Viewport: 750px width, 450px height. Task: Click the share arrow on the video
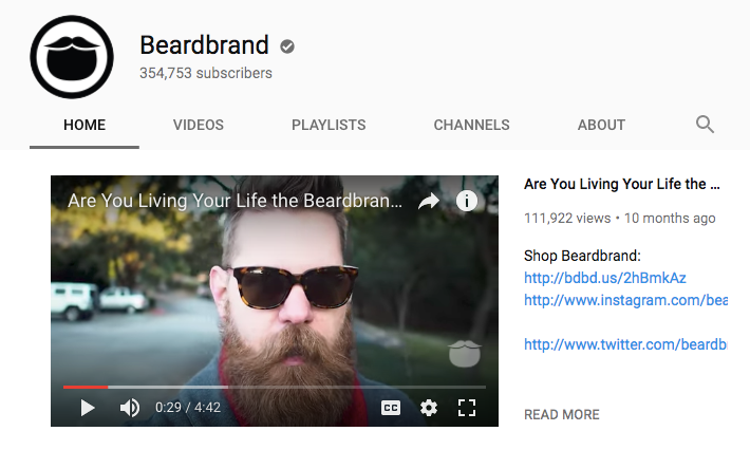pos(429,201)
